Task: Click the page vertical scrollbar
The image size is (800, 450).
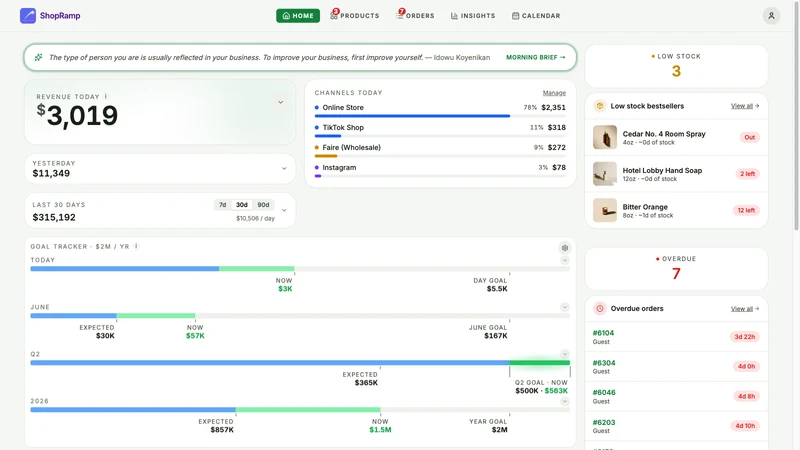Action: coord(796,116)
